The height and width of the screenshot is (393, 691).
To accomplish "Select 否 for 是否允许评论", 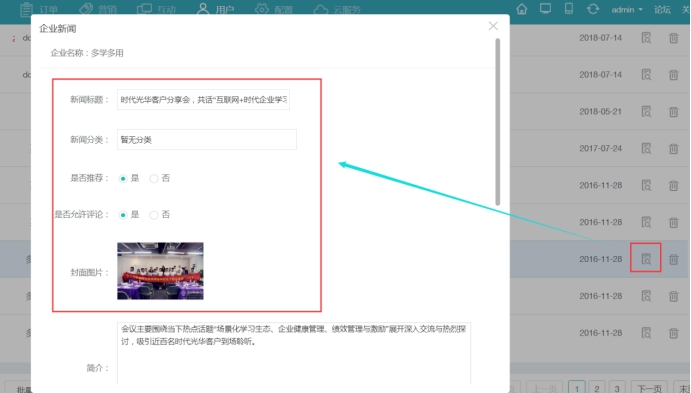I will coord(154,215).
